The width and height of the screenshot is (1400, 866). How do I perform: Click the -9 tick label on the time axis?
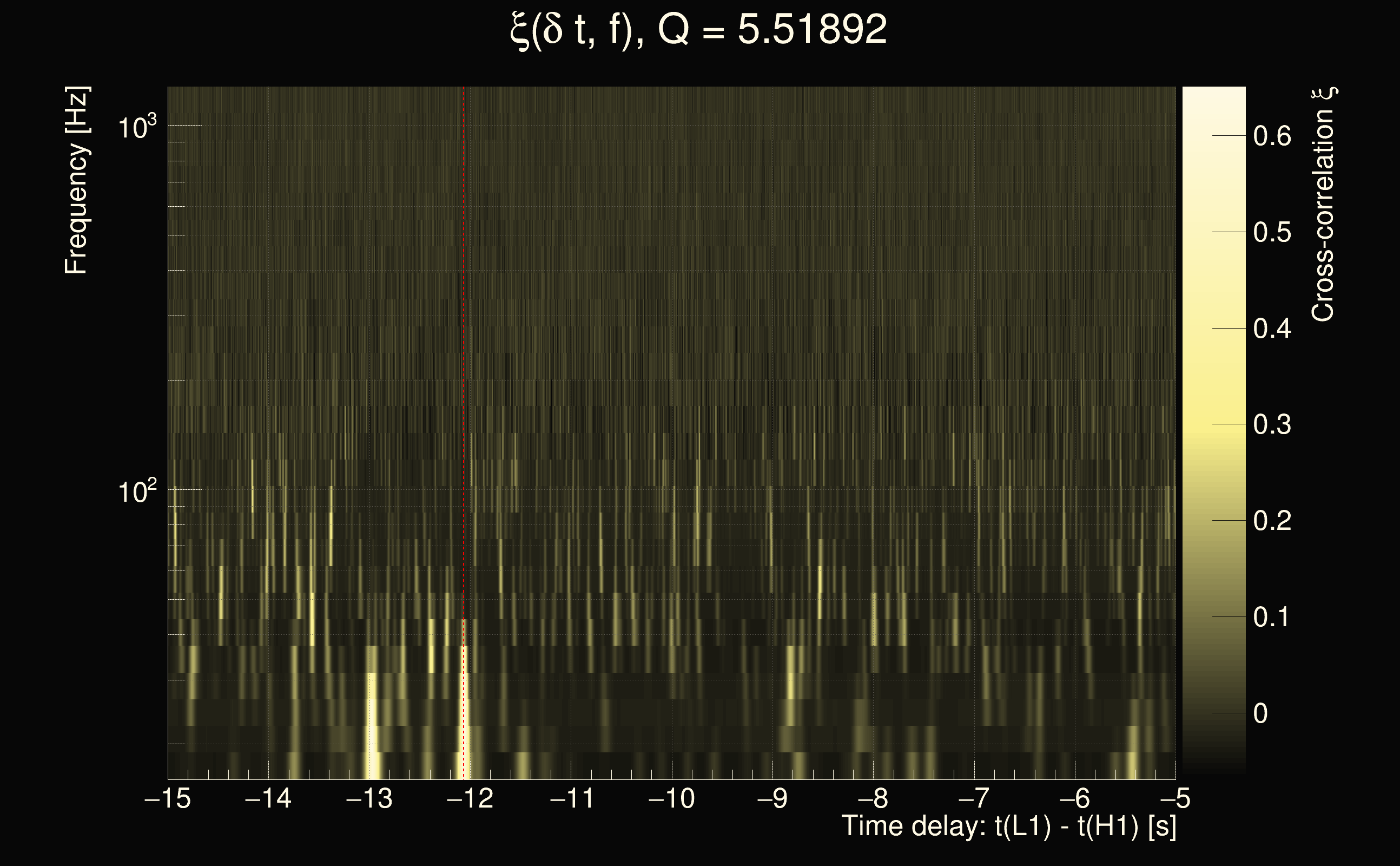772,798
